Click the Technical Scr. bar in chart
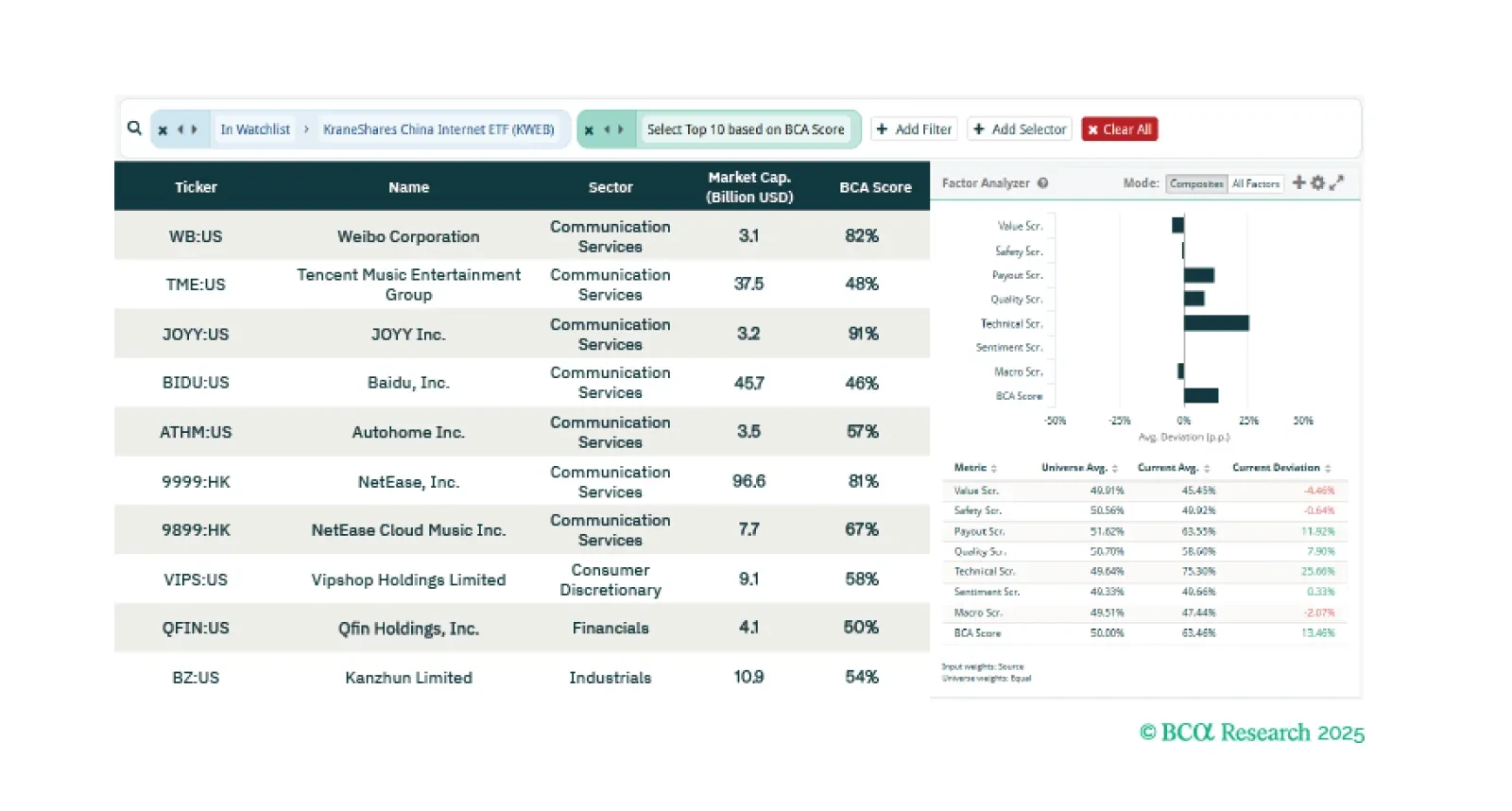The height and width of the screenshot is (811, 1512). coord(1216,323)
